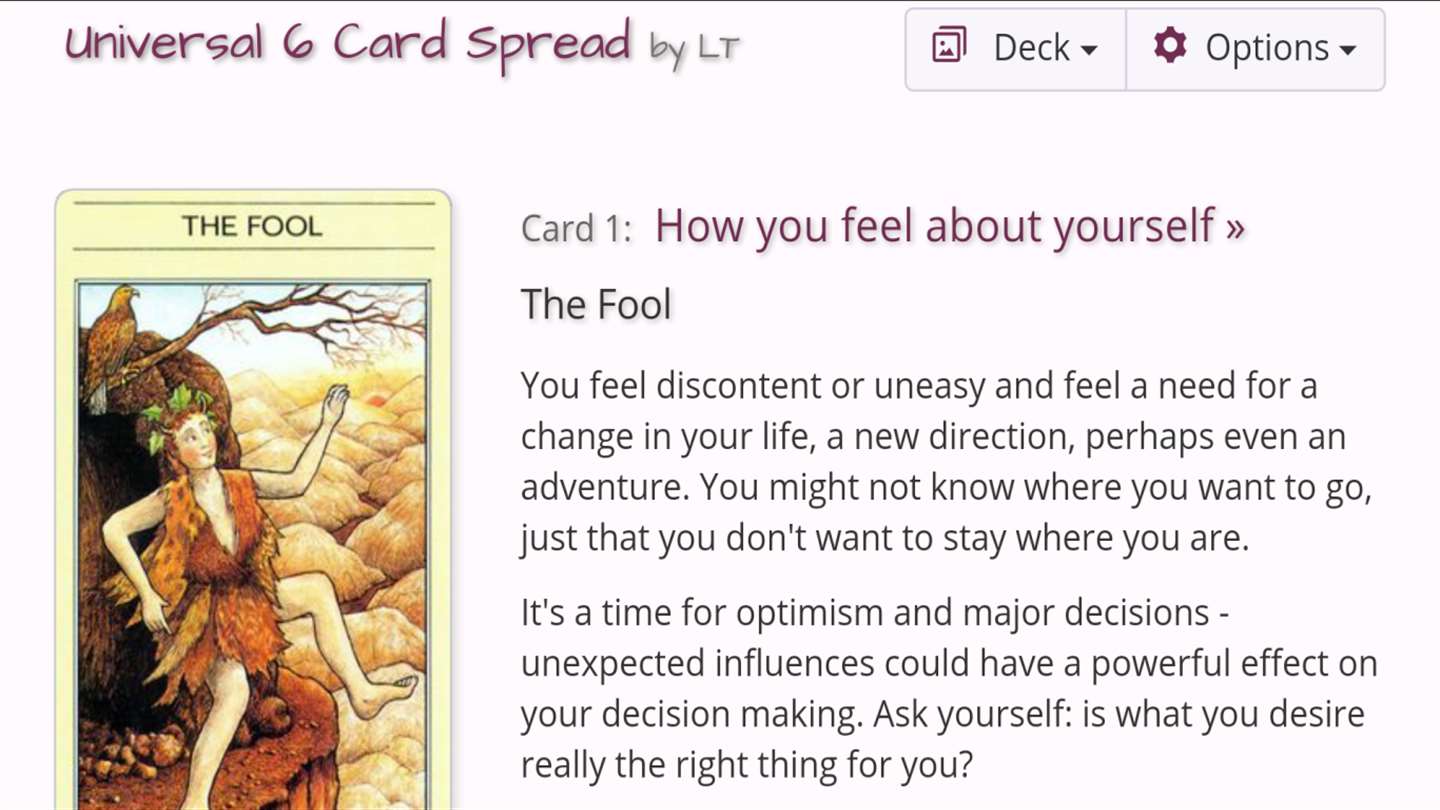1440x810 pixels.
Task: Open the Deck menu
Action: 1016,49
